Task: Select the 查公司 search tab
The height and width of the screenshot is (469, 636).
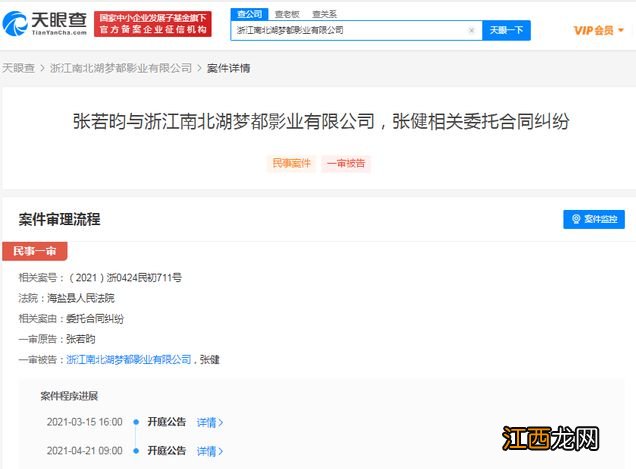Action: [249, 14]
